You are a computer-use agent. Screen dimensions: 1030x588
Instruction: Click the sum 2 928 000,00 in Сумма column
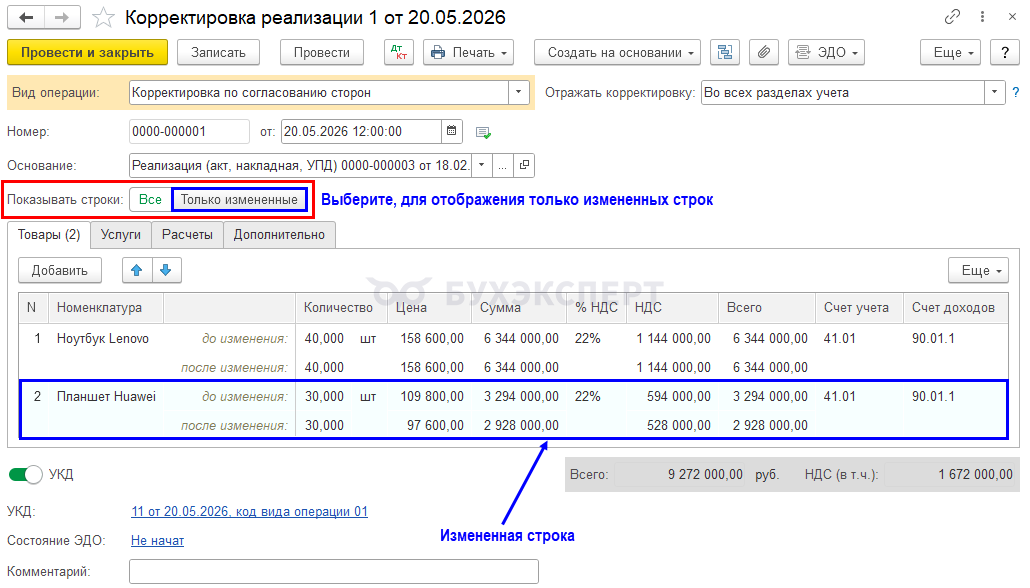point(522,425)
